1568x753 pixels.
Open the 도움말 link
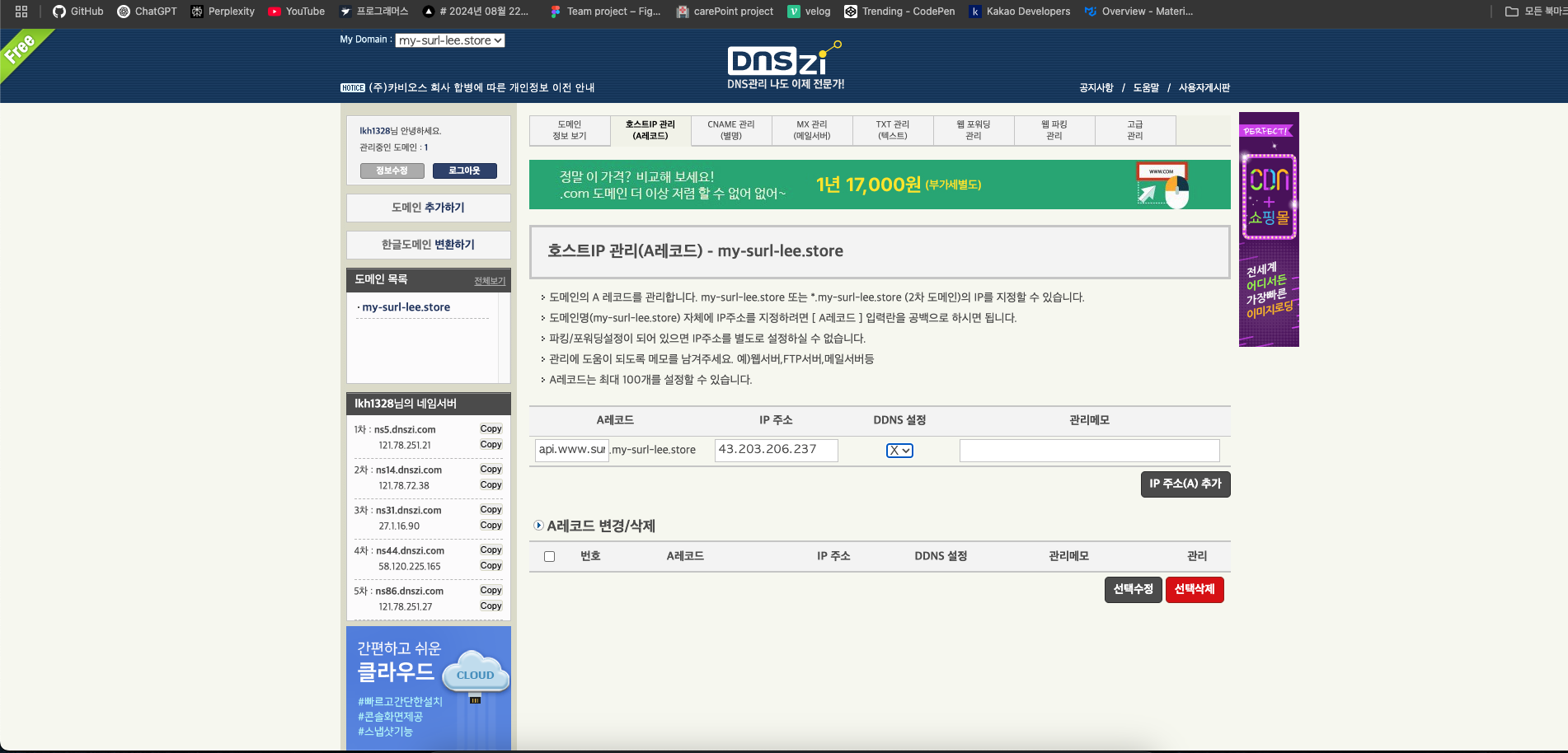pos(1146,87)
